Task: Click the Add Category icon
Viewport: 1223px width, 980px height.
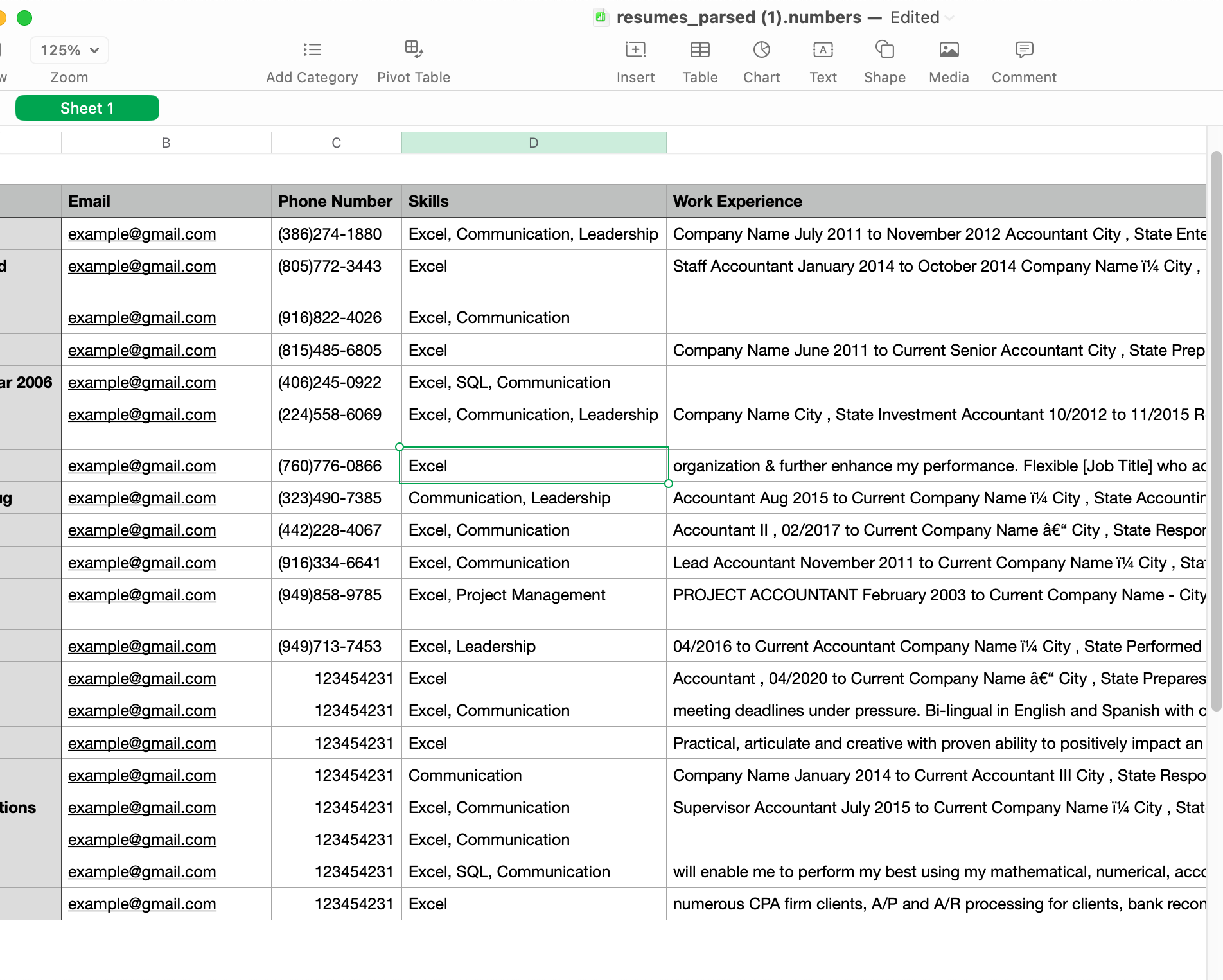Action: click(x=312, y=49)
